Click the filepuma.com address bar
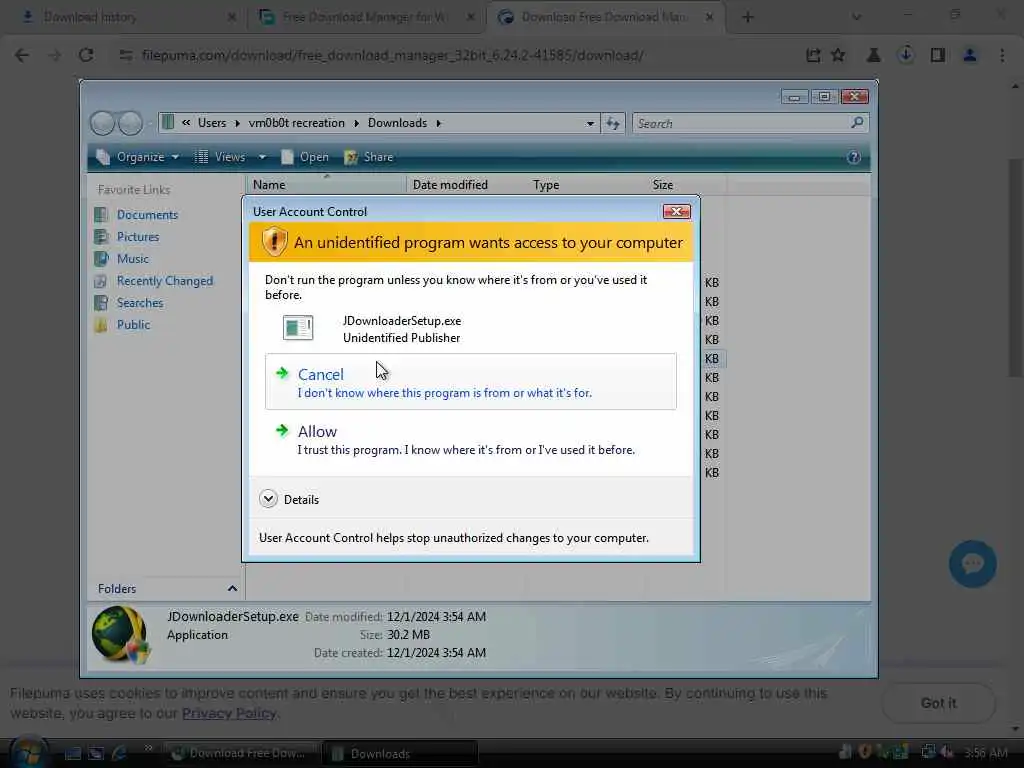 pyautogui.click(x=392, y=56)
